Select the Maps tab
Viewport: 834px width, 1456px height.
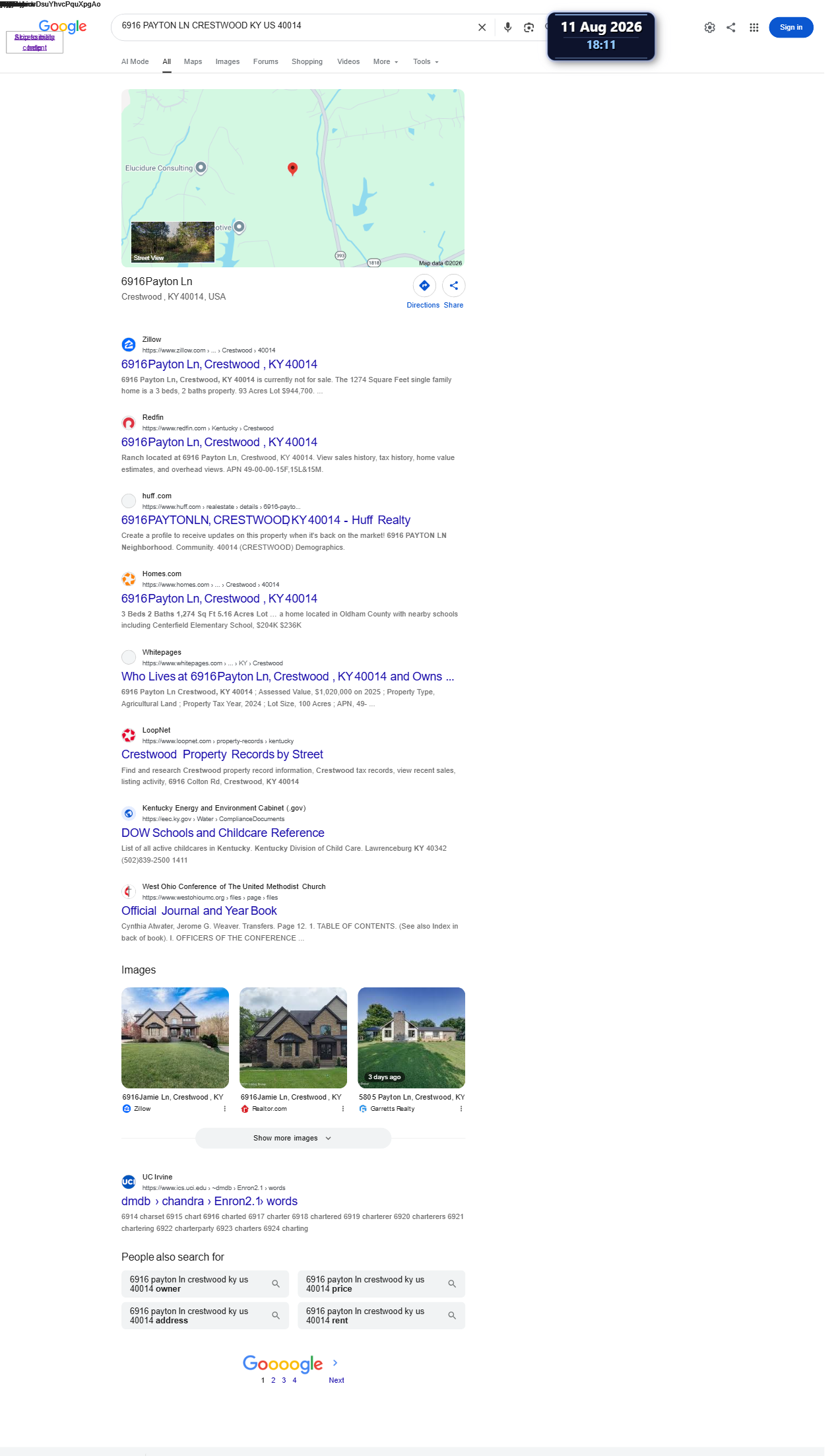[x=193, y=61]
